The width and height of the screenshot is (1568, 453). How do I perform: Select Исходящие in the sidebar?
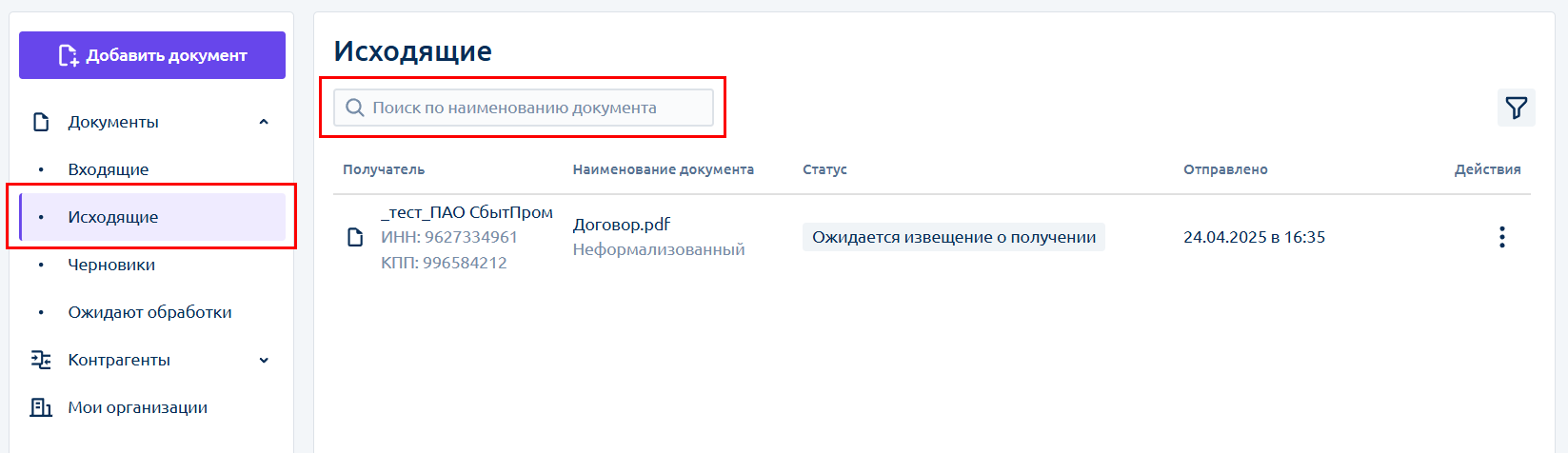113,217
